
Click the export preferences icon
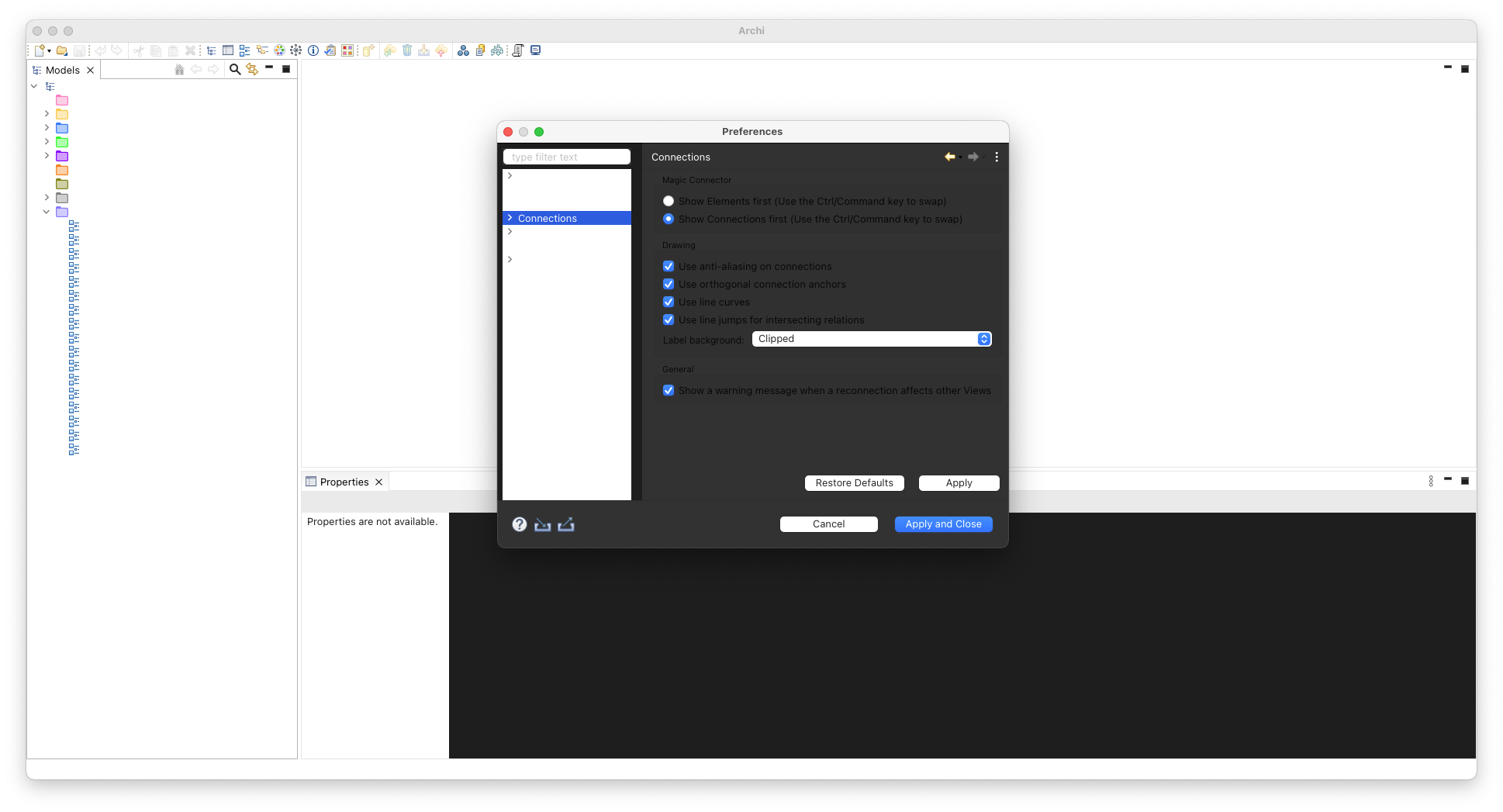click(x=566, y=525)
